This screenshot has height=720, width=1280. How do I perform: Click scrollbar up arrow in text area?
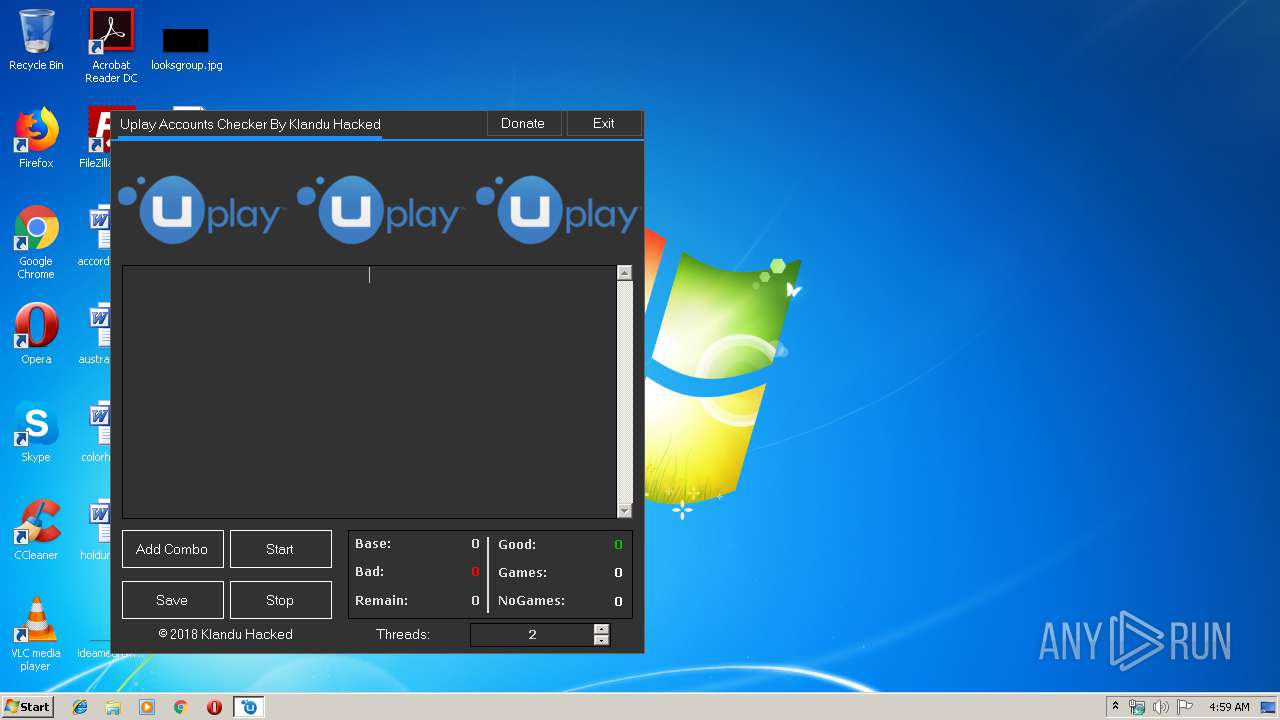pyautogui.click(x=625, y=273)
